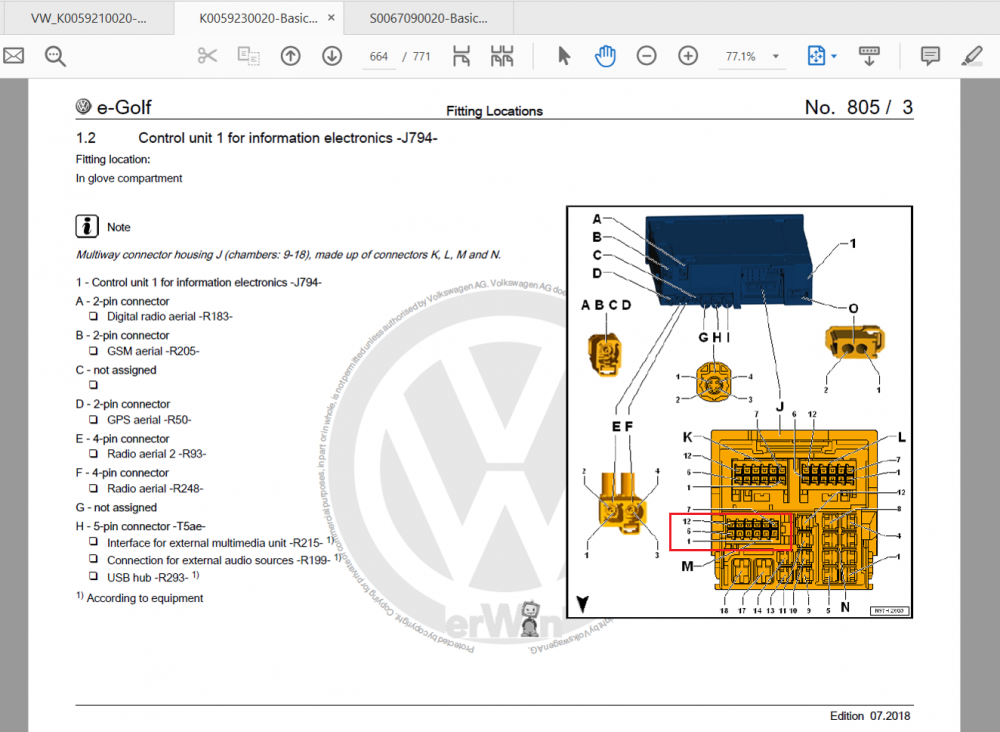Click the GSM aerial -R205- bullet box
The width and height of the screenshot is (1000, 732).
coord(94,351)
